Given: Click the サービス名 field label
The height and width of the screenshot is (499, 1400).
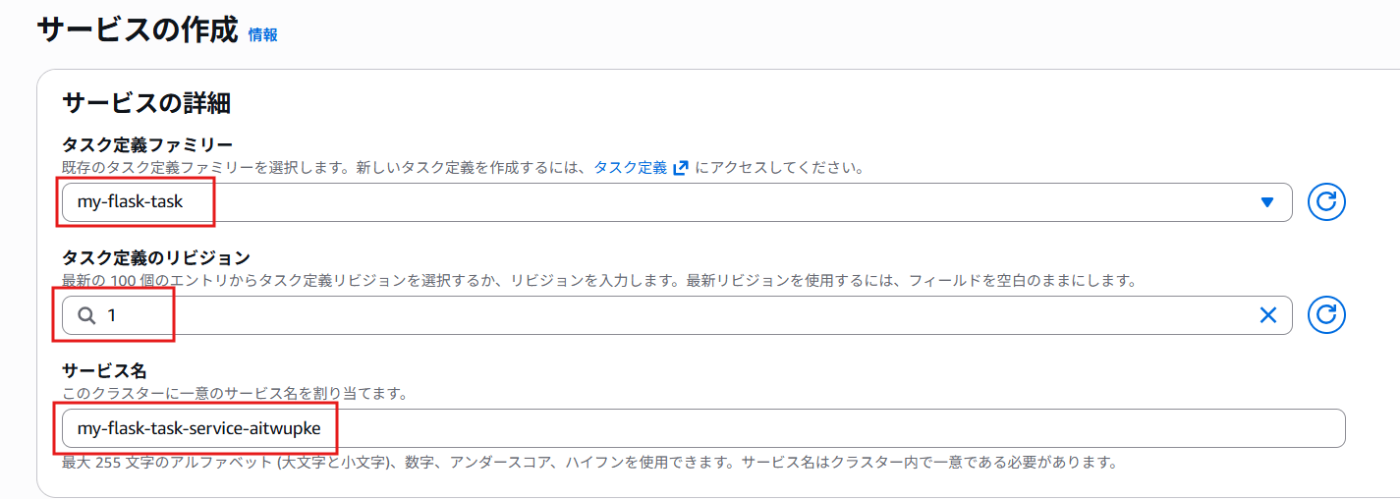Looking at the screenshot, I should click(104, 371).
